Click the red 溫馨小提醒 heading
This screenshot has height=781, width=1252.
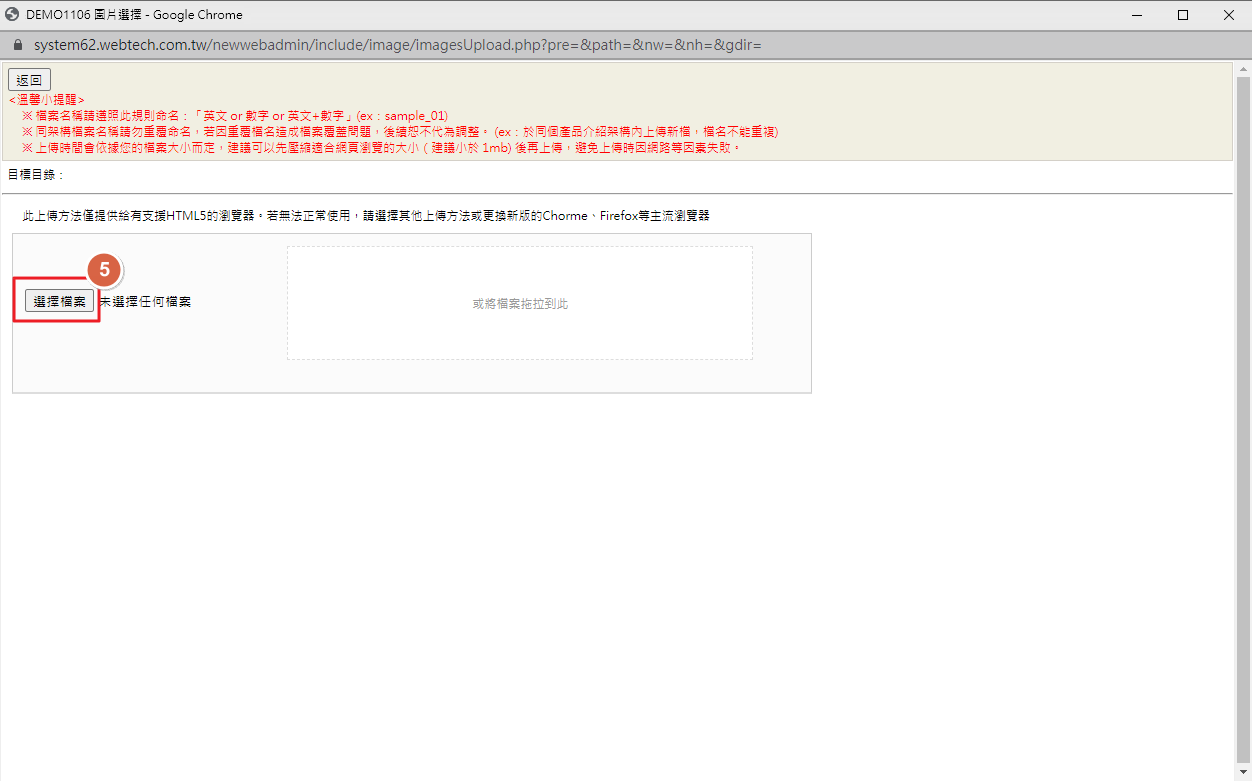click(46, 100)
